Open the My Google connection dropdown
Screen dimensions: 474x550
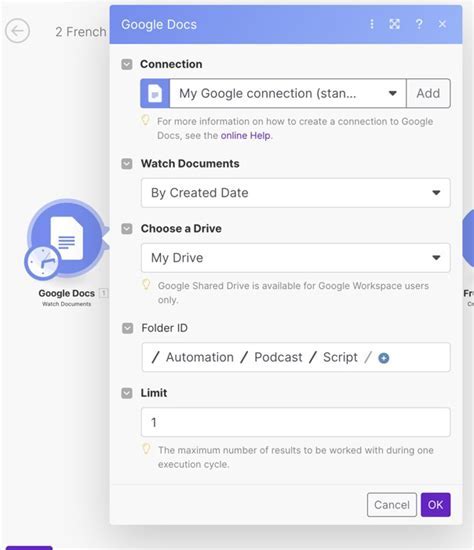[x=288, y=93]
